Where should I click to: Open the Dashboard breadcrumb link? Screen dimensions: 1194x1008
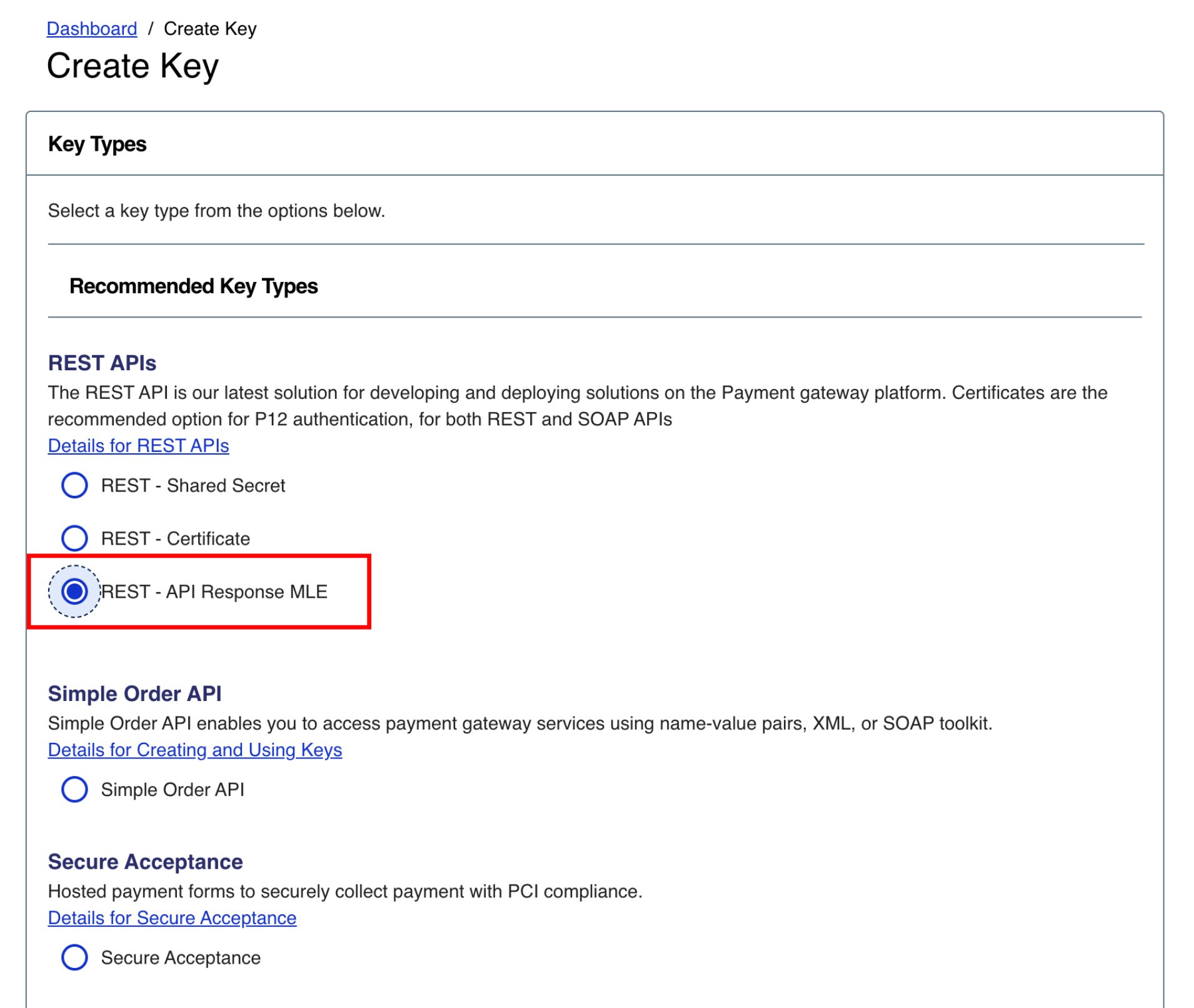tap(92, 29)
